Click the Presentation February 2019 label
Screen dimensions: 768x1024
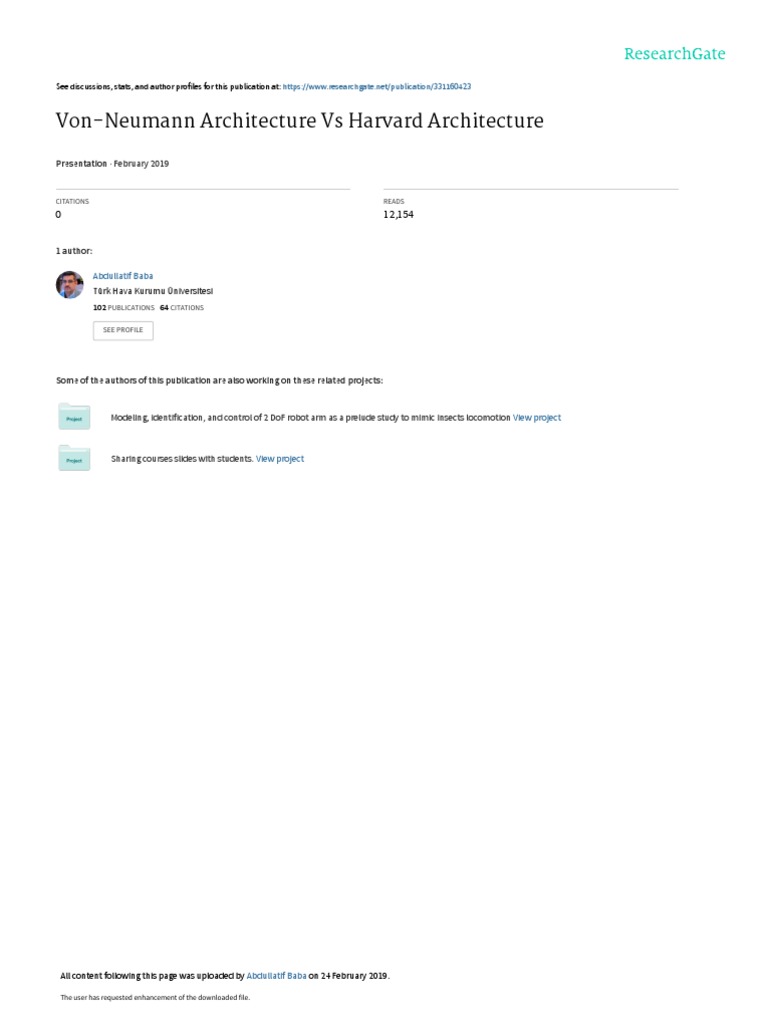pyautogui.click(x=112, y=163)
